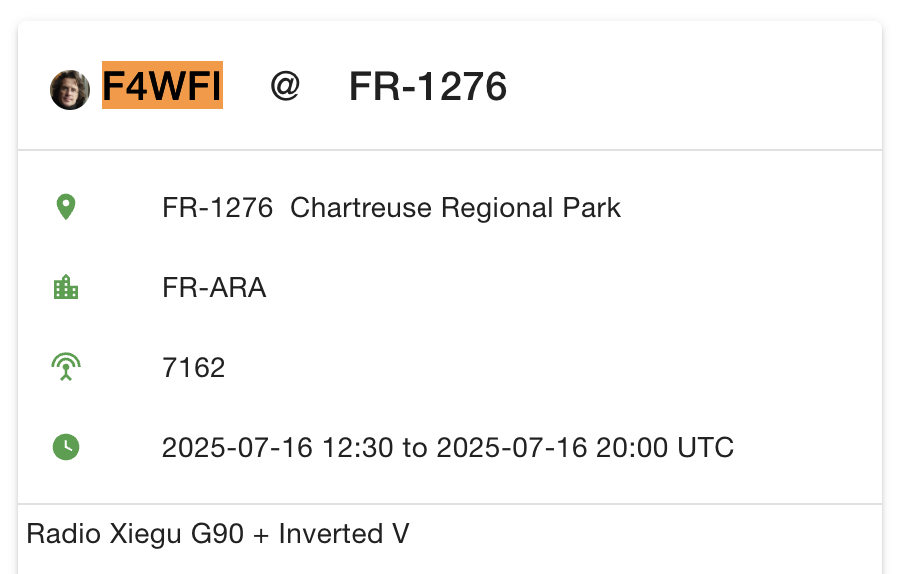Click the UTC timezone label

click(706, 447)
